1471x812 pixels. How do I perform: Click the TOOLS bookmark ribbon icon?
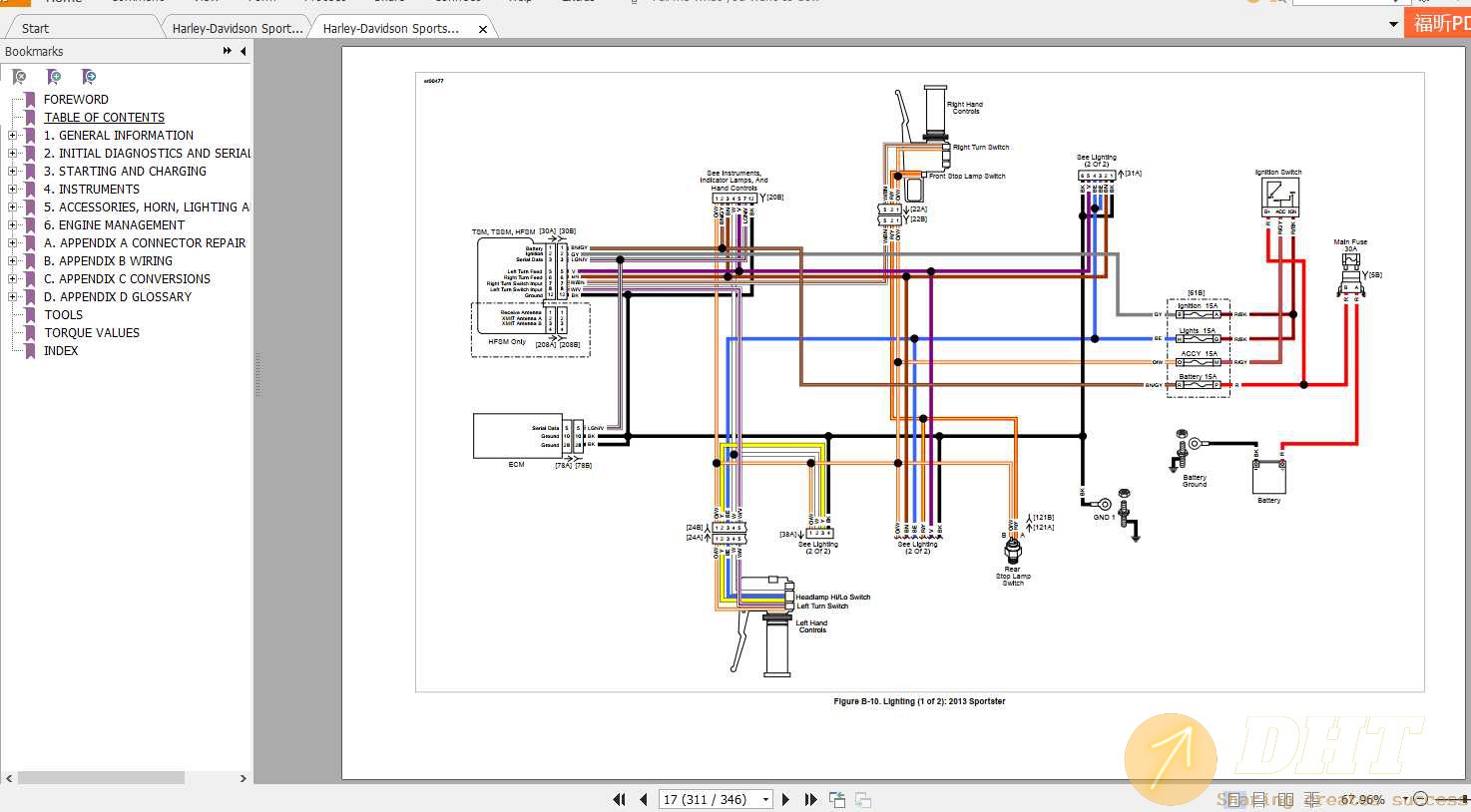point(30,314)
